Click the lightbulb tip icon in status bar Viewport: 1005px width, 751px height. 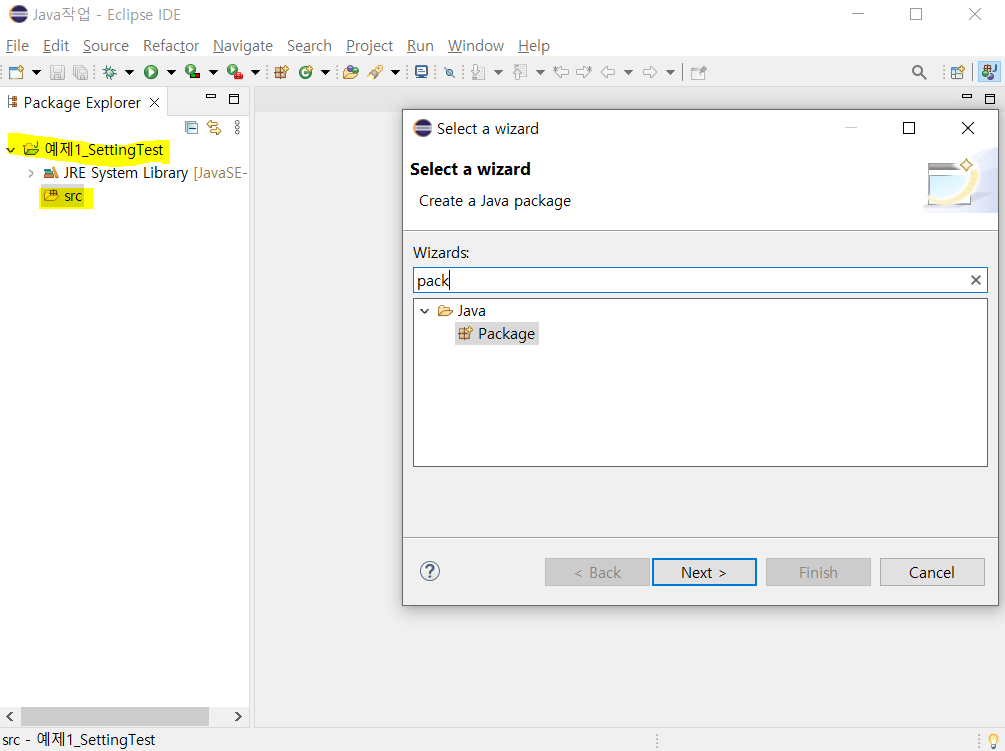tap(993, 741)
